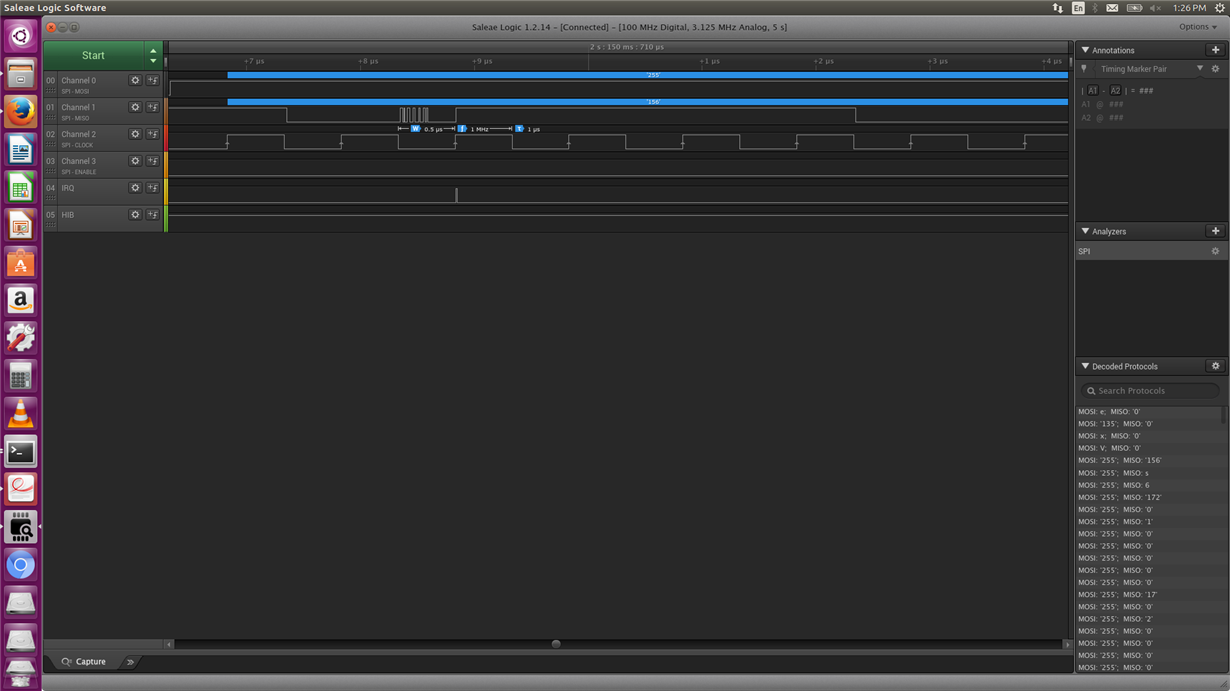Set trigger edge on Channel 3
The image size is (1230, 691).
[153, 161]
